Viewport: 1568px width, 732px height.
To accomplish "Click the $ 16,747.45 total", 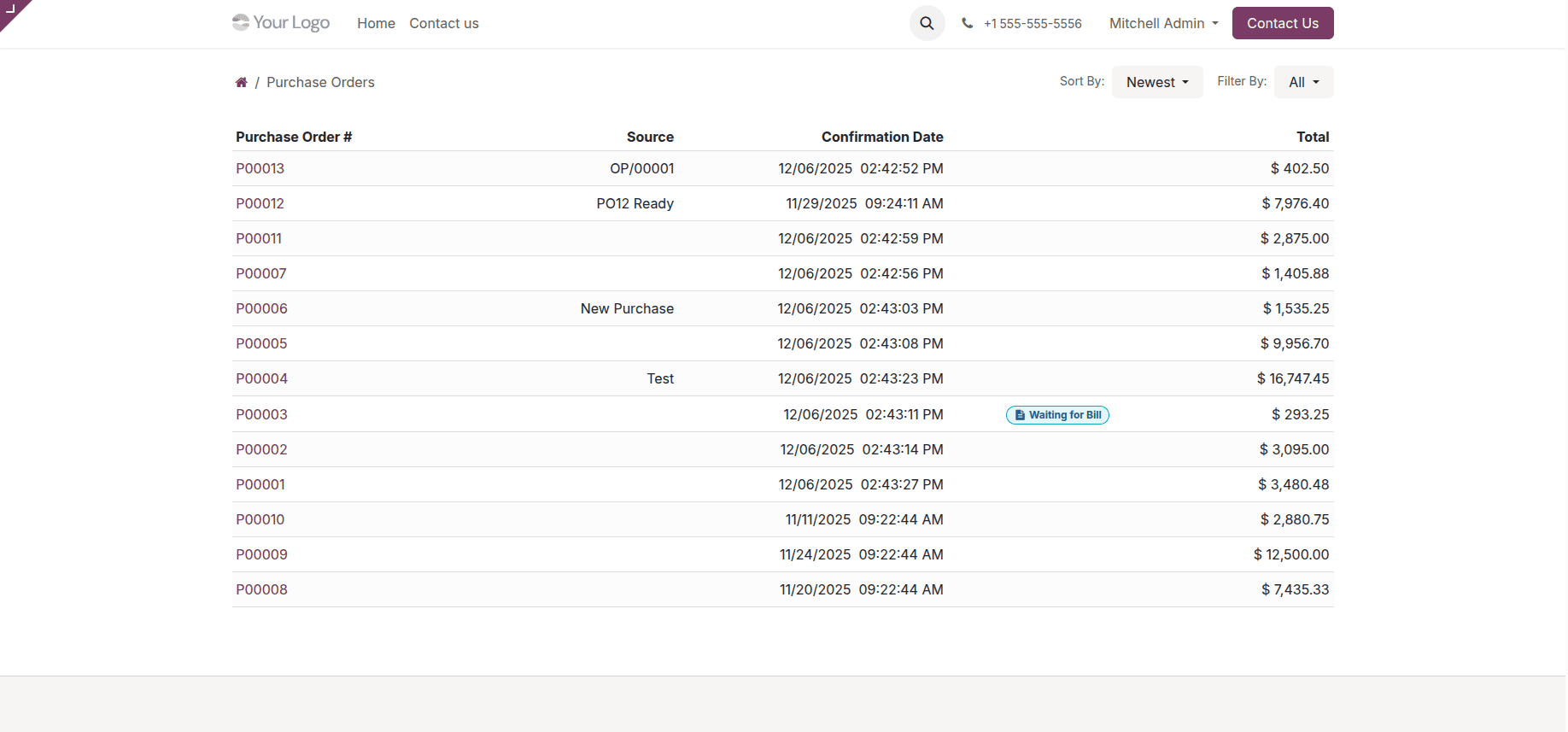I will coord(1293,378).
